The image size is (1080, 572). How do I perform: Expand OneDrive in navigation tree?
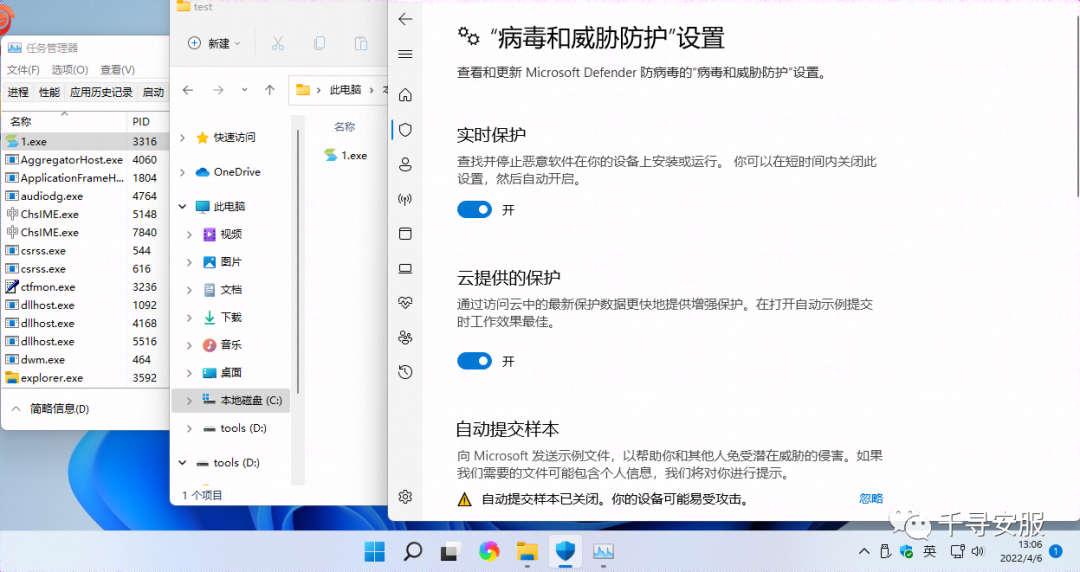183,172
